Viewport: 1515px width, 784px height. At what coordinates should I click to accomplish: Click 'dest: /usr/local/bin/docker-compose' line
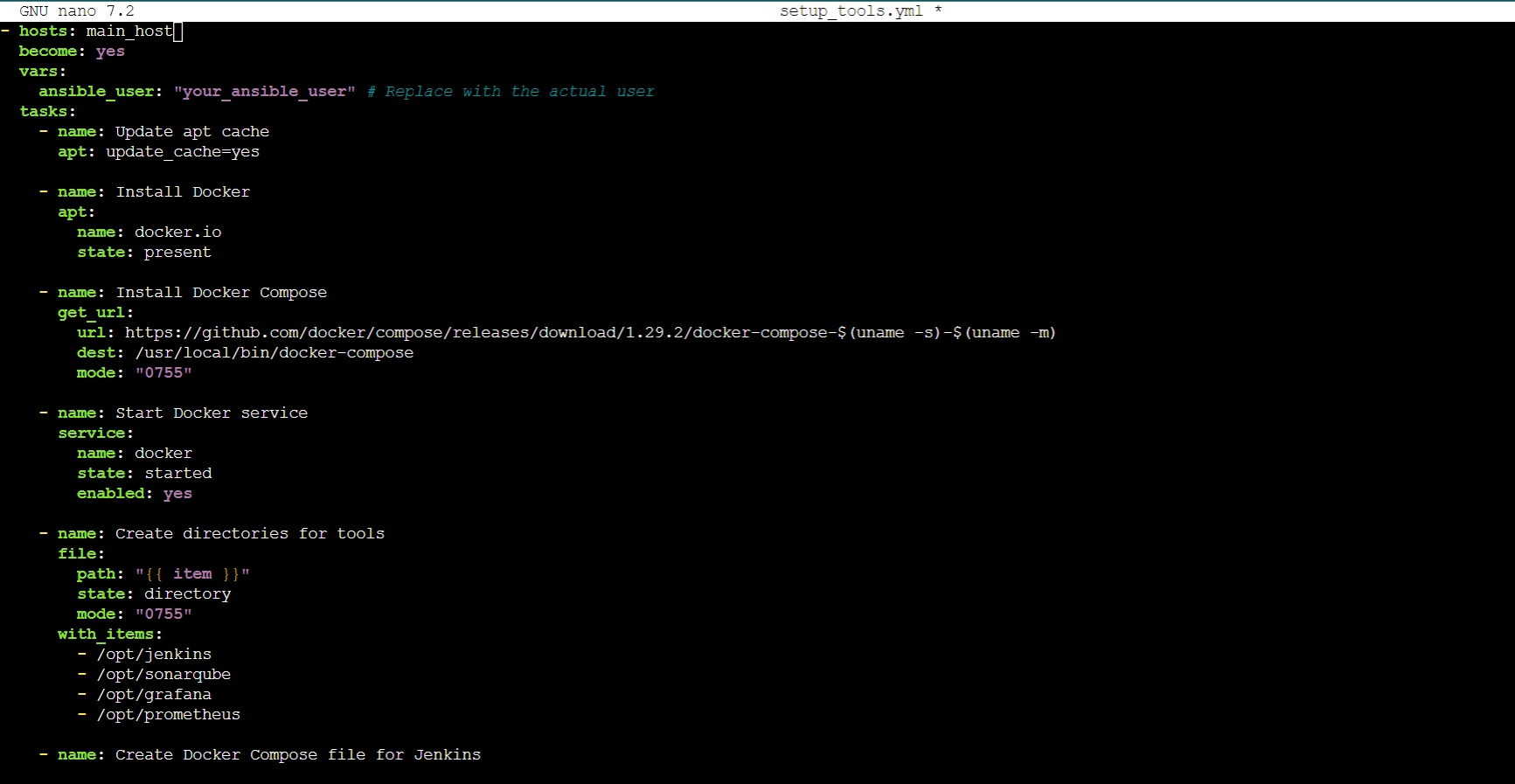tap(245, 353)
